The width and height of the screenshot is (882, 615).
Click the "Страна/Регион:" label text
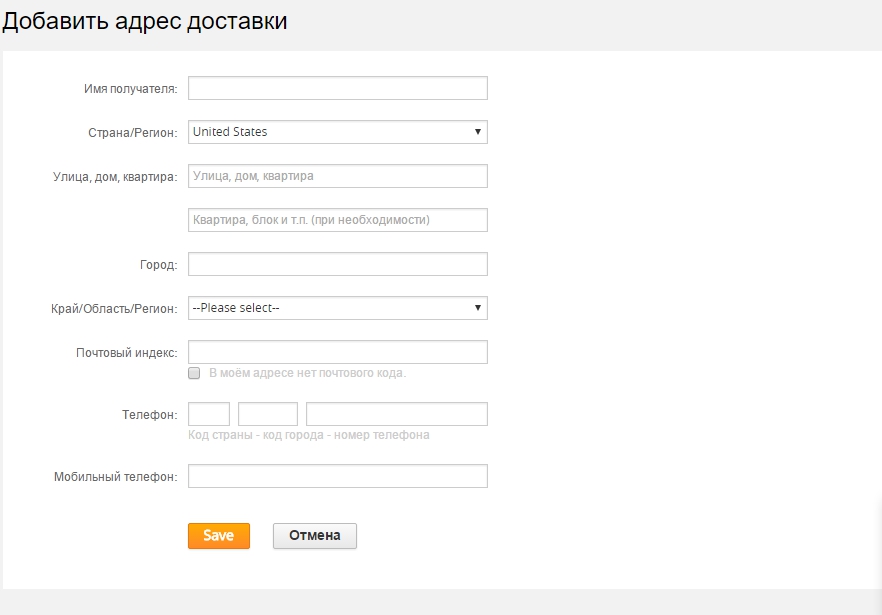tap(133, 133)
